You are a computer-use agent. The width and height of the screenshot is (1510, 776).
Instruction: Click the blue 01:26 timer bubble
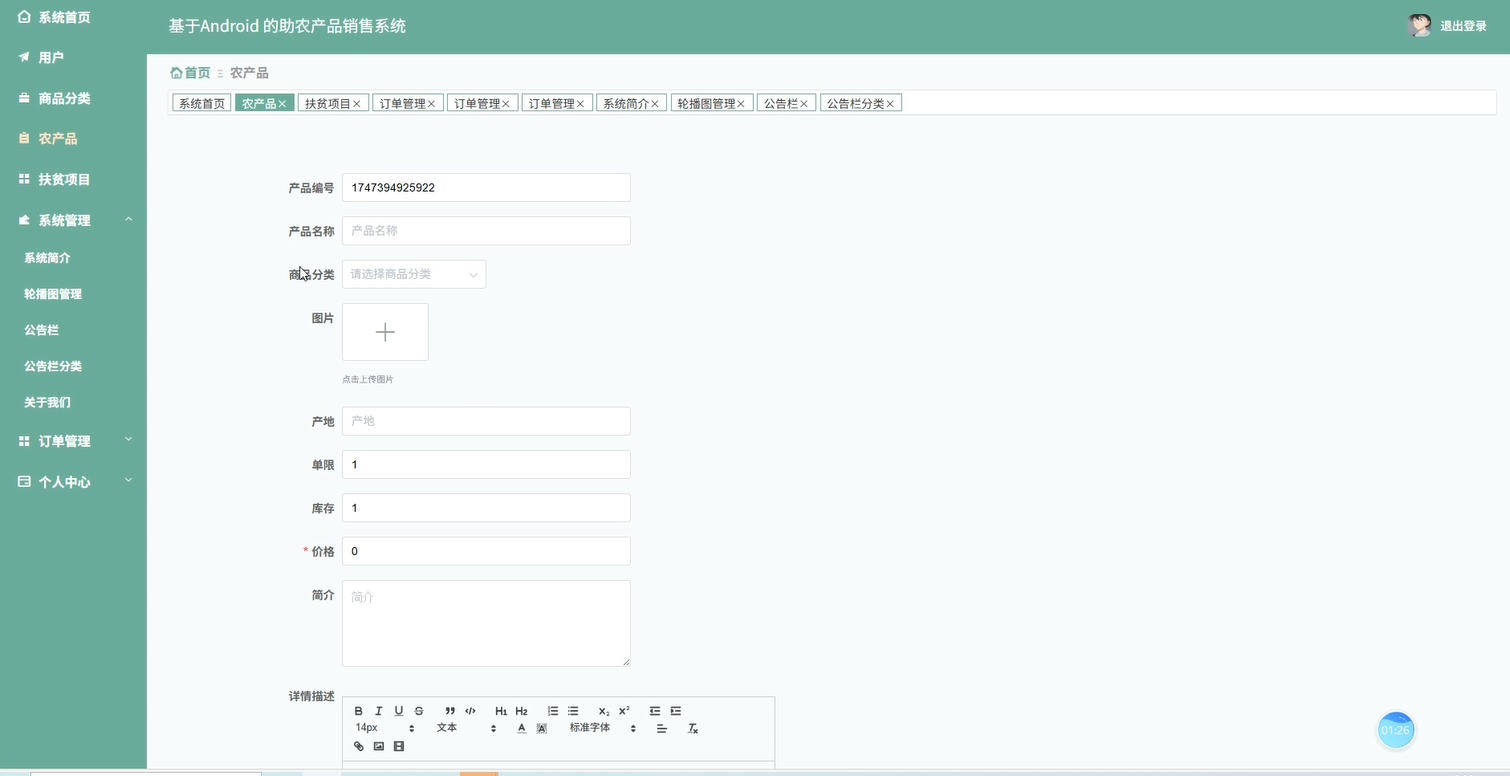click(x=1395, y=730)
